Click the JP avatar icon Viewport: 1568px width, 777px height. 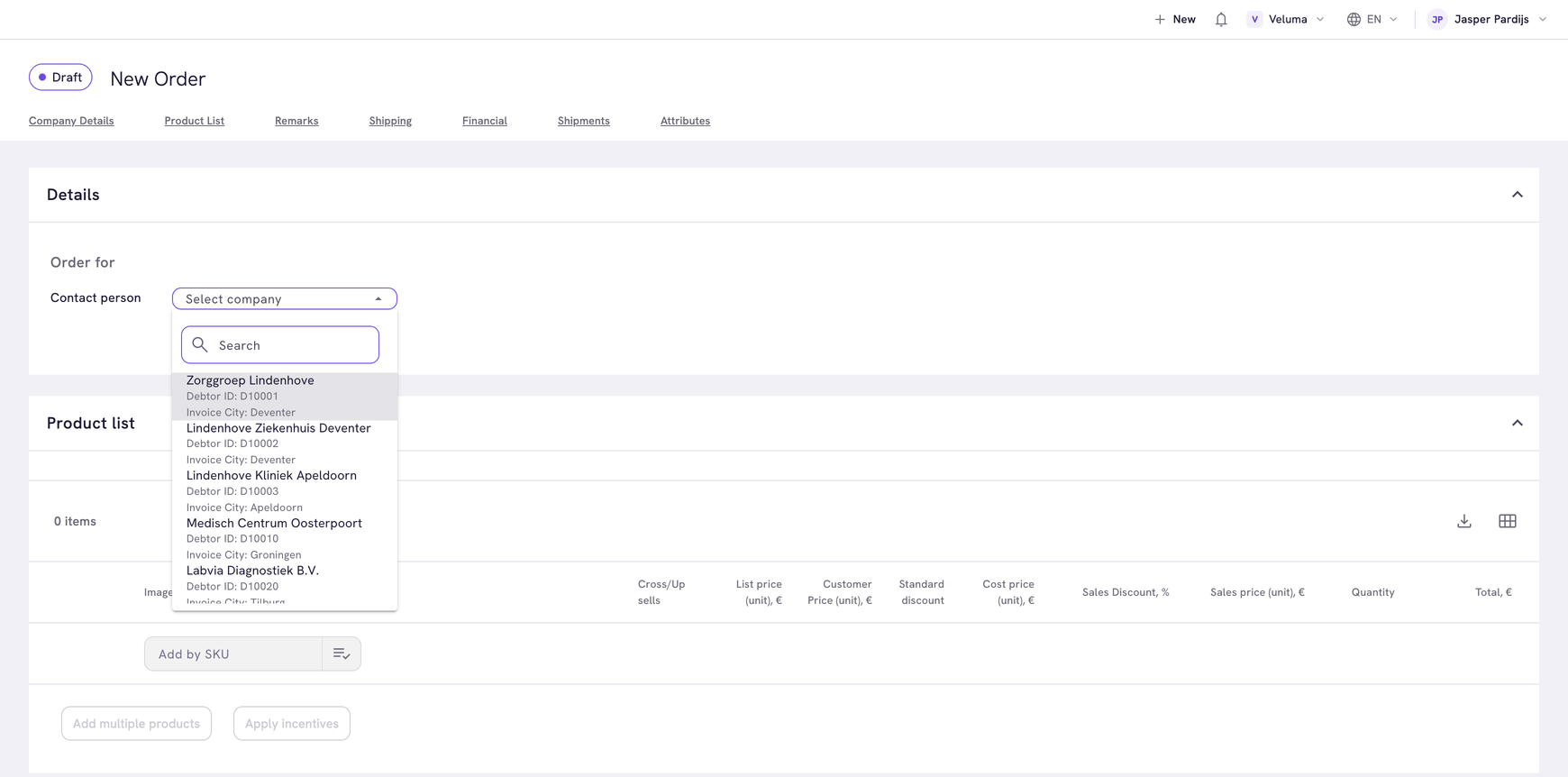[1437, 19]
